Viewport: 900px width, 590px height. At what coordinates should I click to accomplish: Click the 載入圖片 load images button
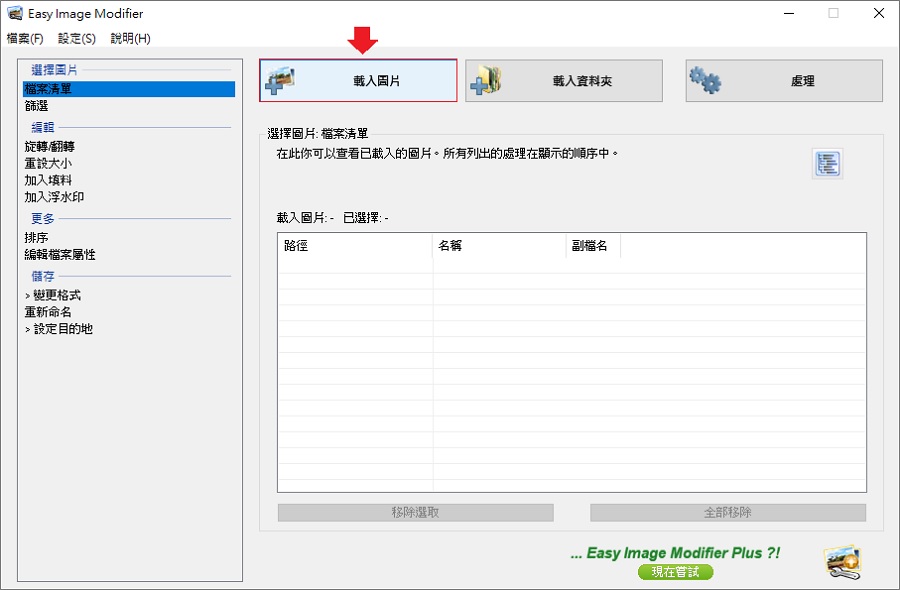(358, 80)
